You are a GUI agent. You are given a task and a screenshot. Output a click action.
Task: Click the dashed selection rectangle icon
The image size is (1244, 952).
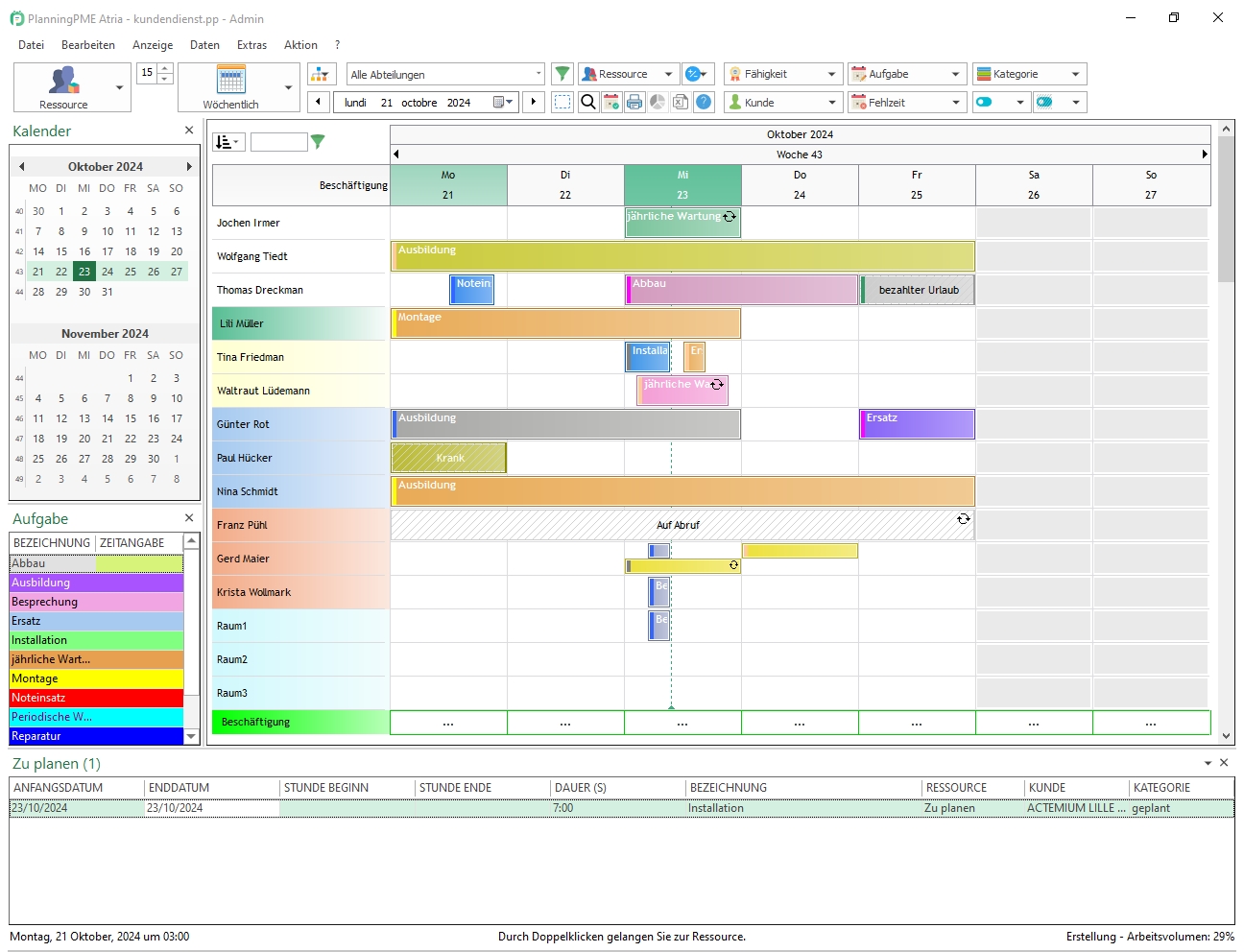click(x=563, y=102)
